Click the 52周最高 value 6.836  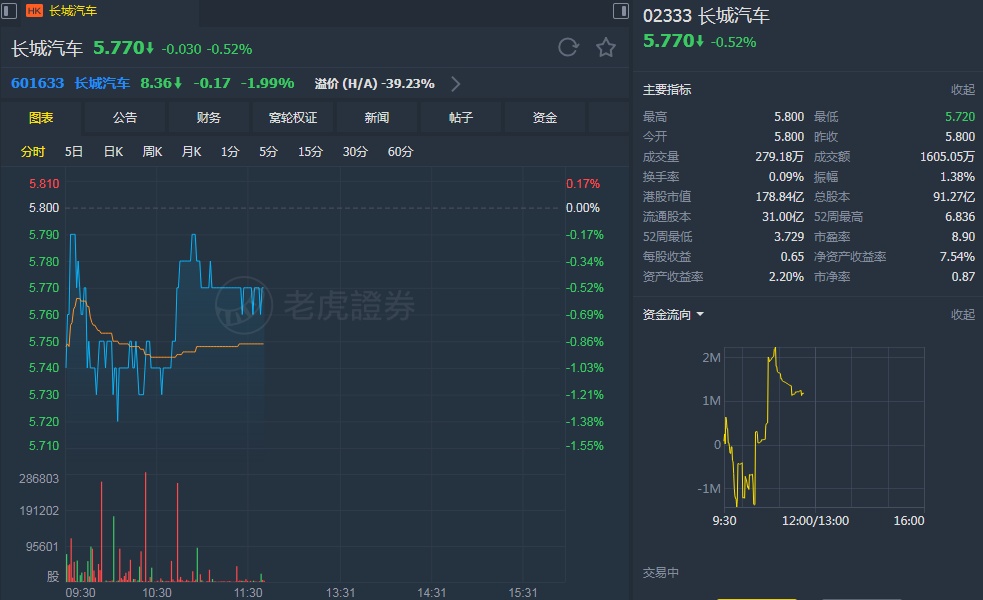click(960, 217)
